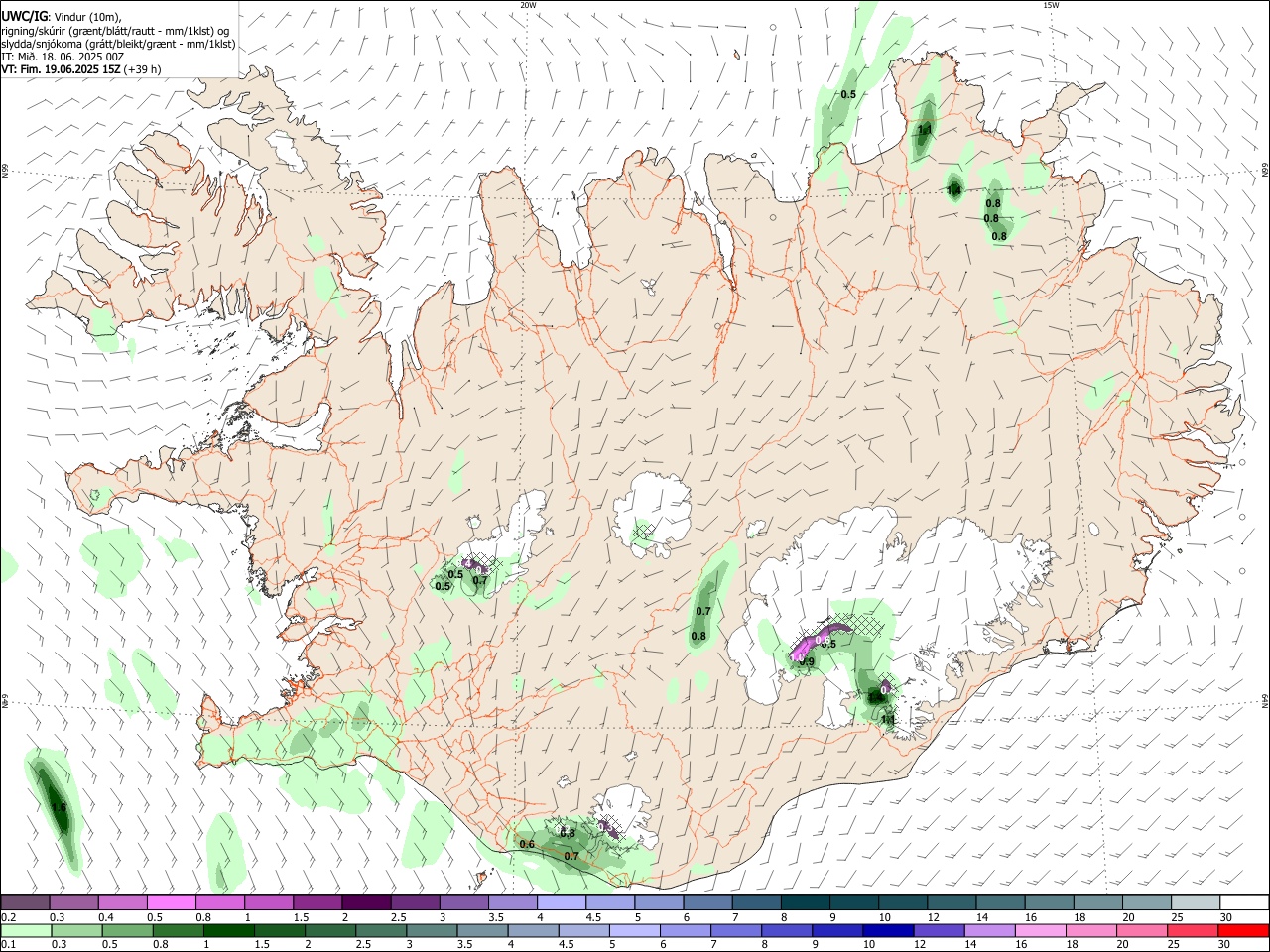Screen dimensions: 1270x952
Task: Pick darkest purple upper swatch between 2 and 2.5
Action: click(366, 902)
